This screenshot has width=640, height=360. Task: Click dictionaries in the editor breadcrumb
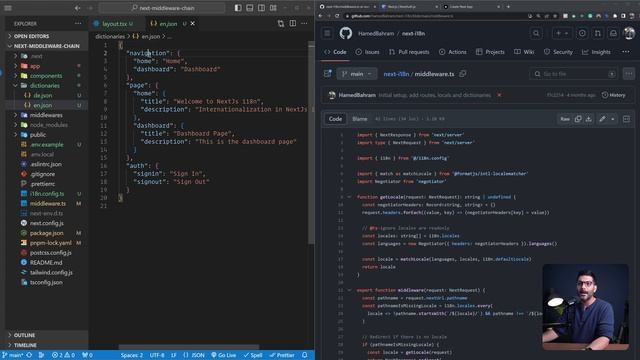(110, 36)
